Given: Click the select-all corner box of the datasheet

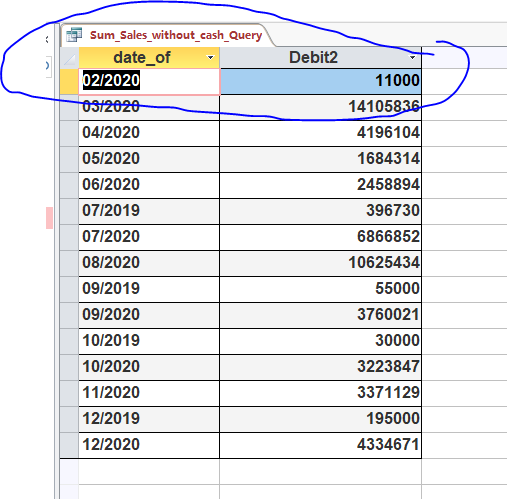Looking at the screenshot, I should (69, 58).
